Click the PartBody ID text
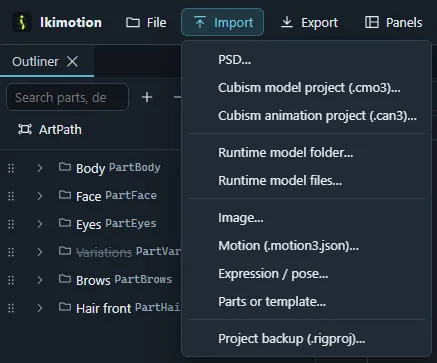 point(135,167)
